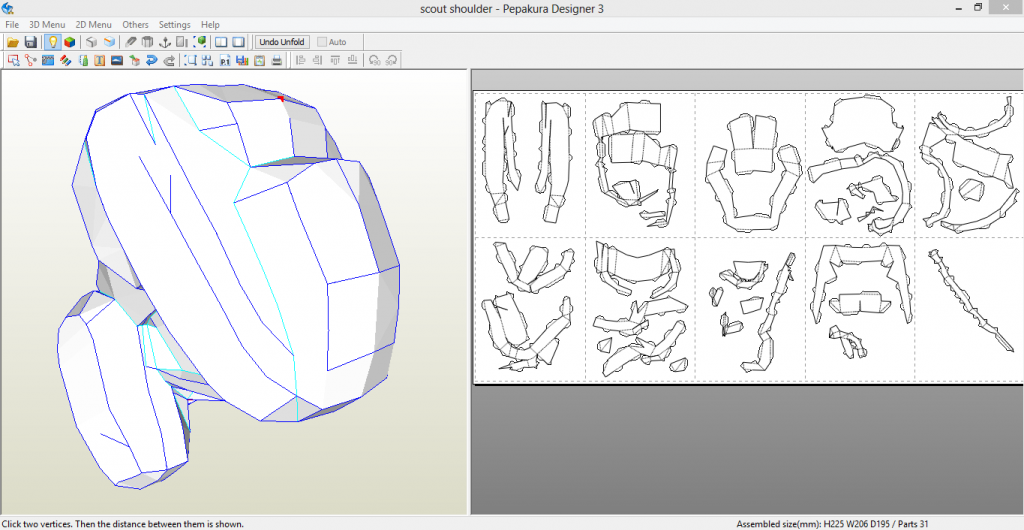The image size is (1024, 530).
Task: Click the Open file folder icon
Action: pos(13,42)
